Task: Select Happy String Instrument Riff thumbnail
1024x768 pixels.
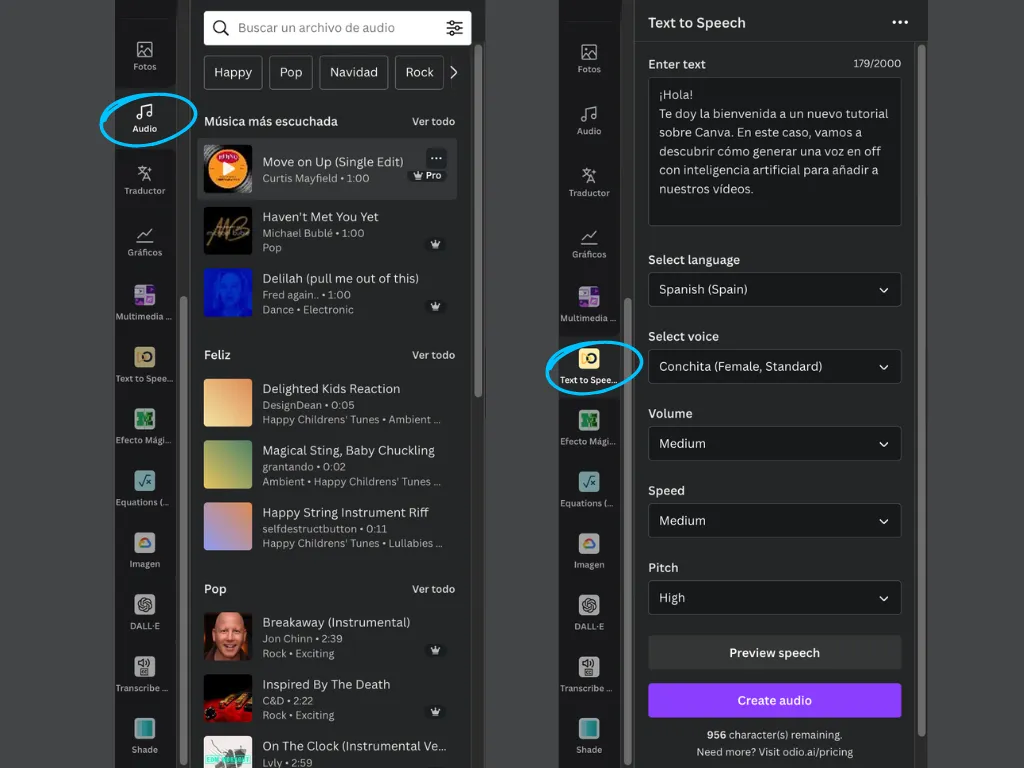Action: pos(228,526)
